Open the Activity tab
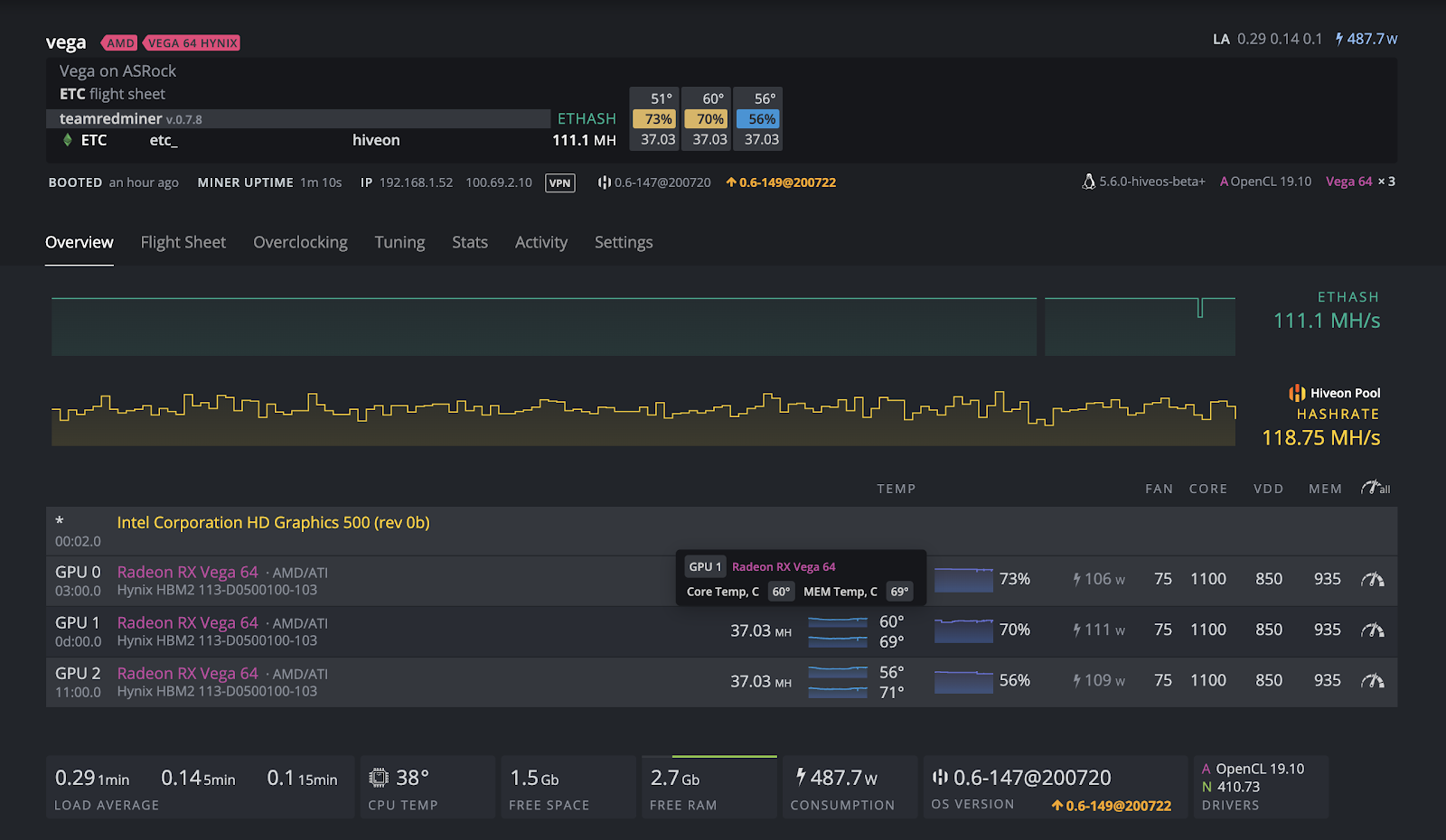Screen dimensions: 1446x840 tap(541, 242)
